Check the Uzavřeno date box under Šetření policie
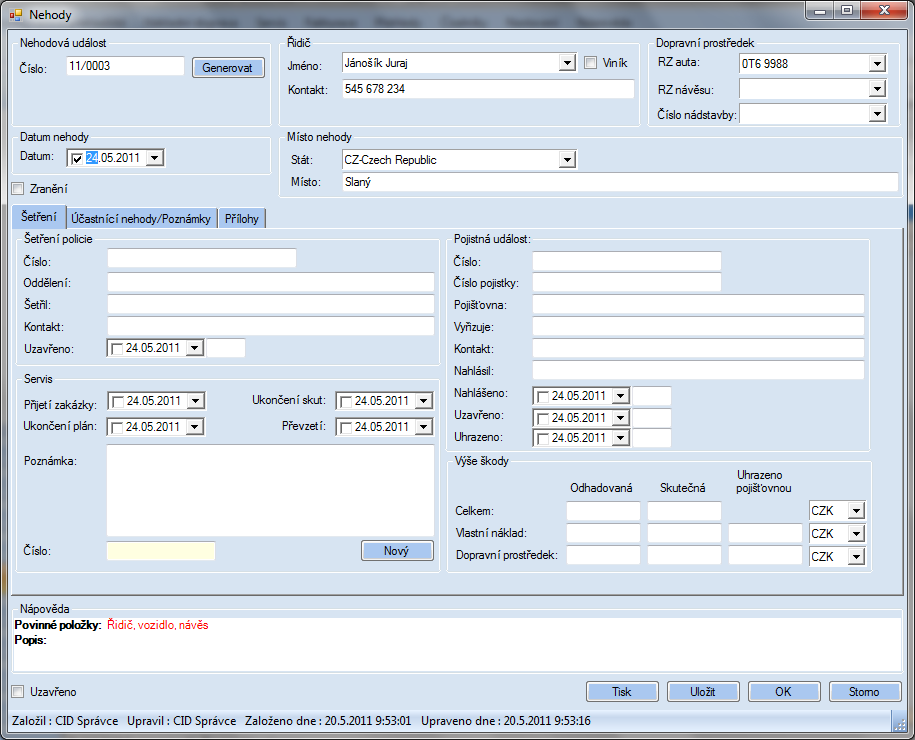Viewport: 915px width, 740px height. click(117, 348)
